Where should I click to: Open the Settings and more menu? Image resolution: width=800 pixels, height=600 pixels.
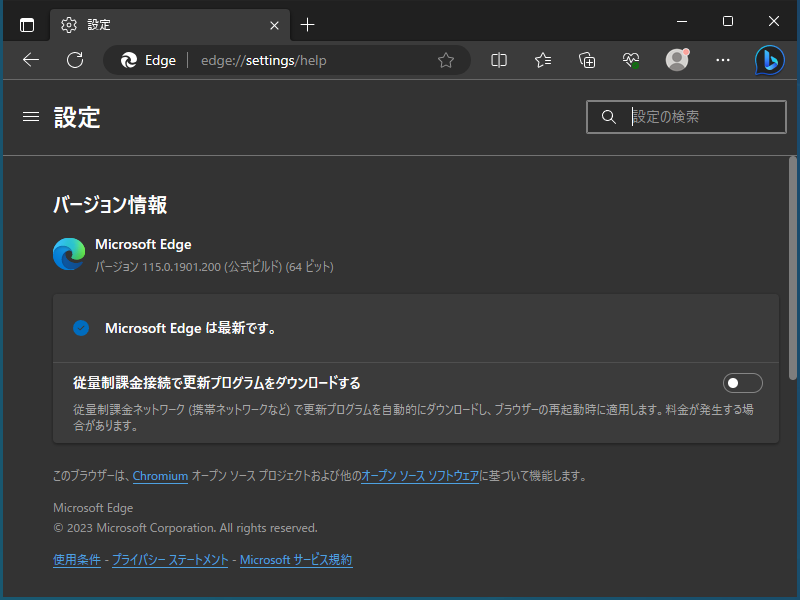[x=722, y=60]
